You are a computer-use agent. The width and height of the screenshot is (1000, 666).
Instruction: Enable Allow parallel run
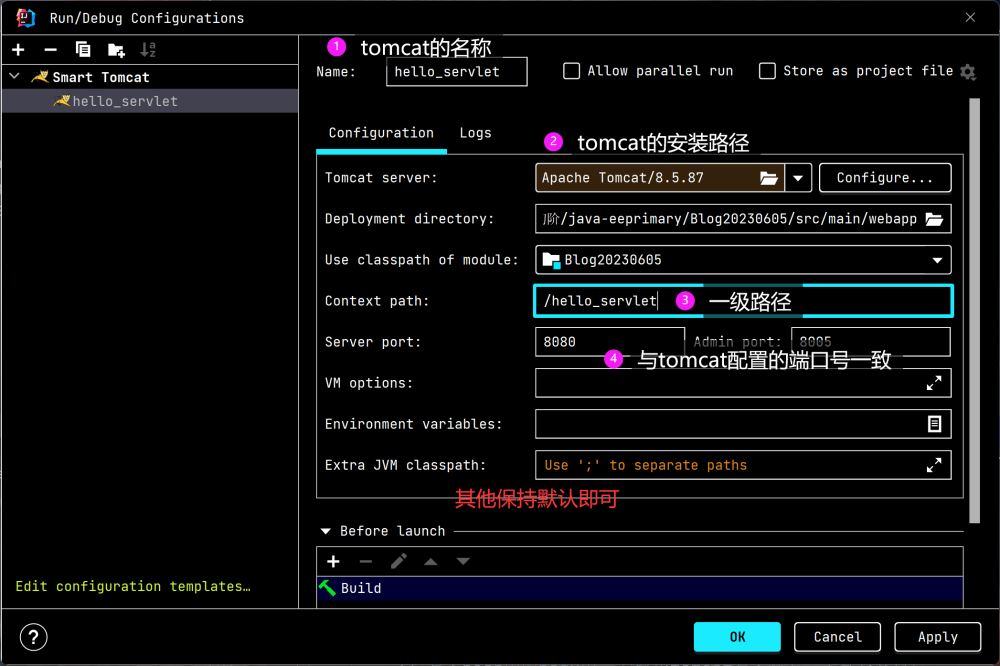(572, 71)
